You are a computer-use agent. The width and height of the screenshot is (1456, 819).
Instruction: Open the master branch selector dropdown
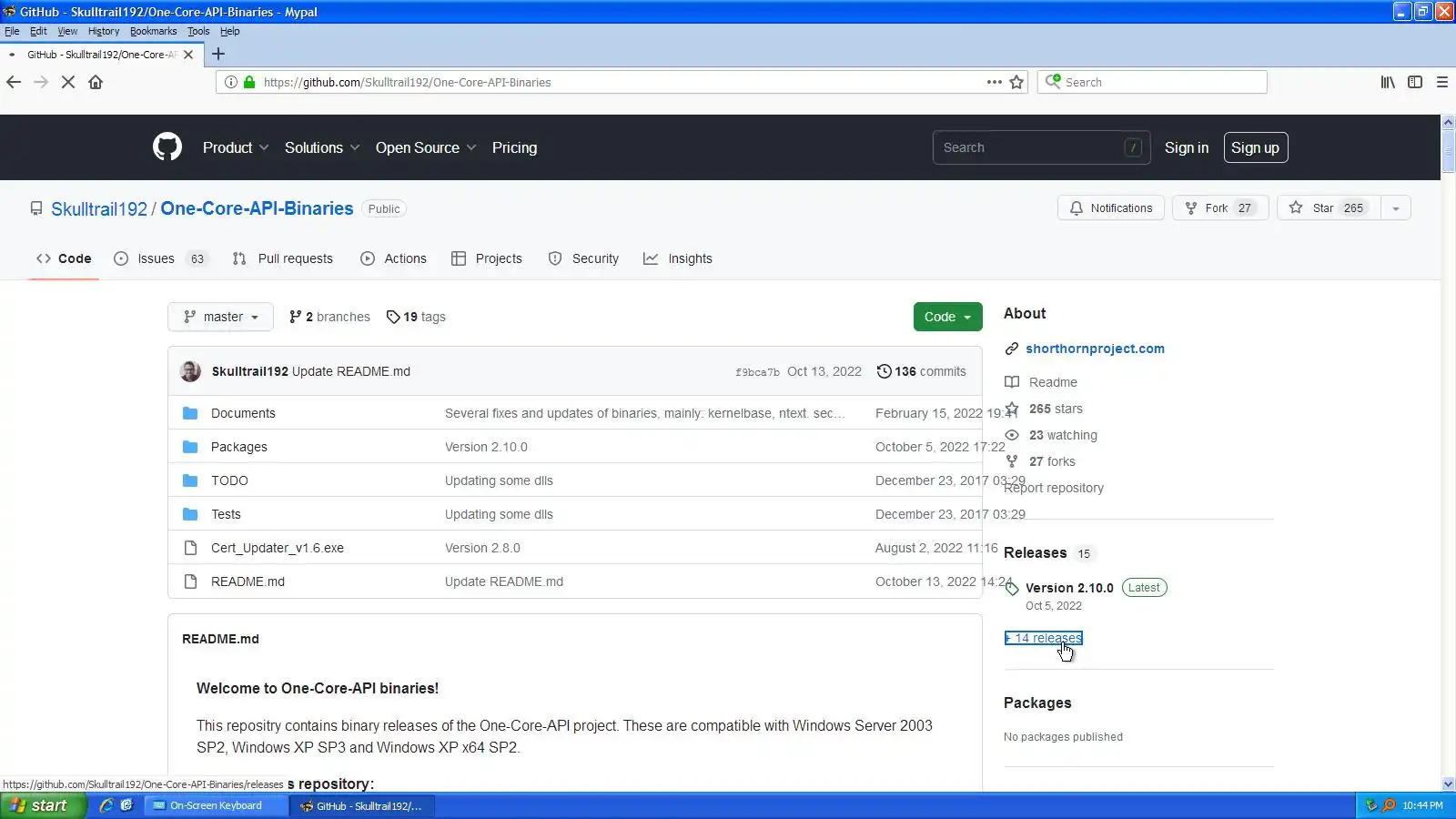[x=220, y=317]
